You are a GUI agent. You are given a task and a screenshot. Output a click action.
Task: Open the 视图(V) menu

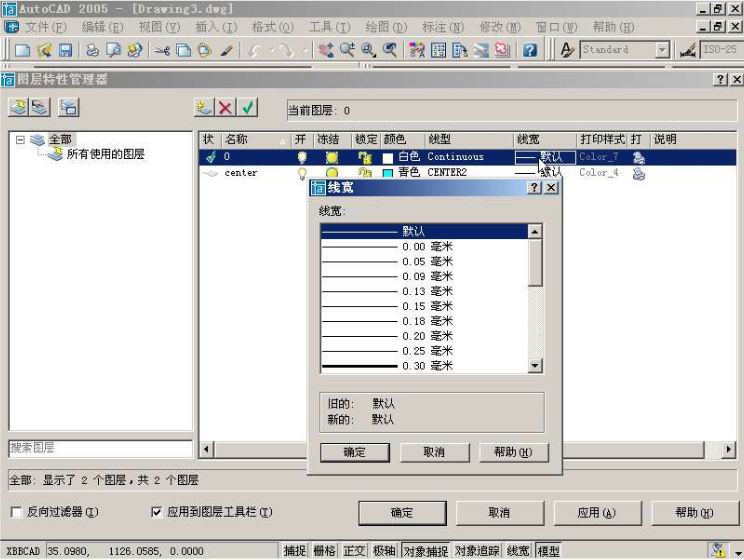click(159, 27)
